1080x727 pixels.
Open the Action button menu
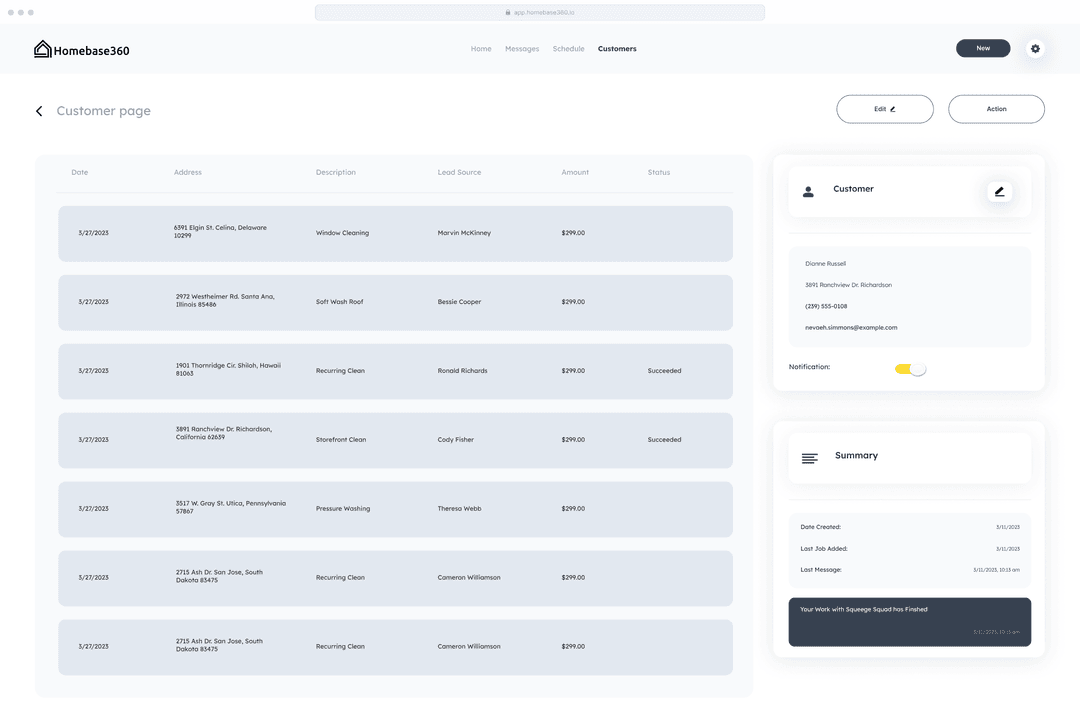pyautogui.click(x=996, y=109)
